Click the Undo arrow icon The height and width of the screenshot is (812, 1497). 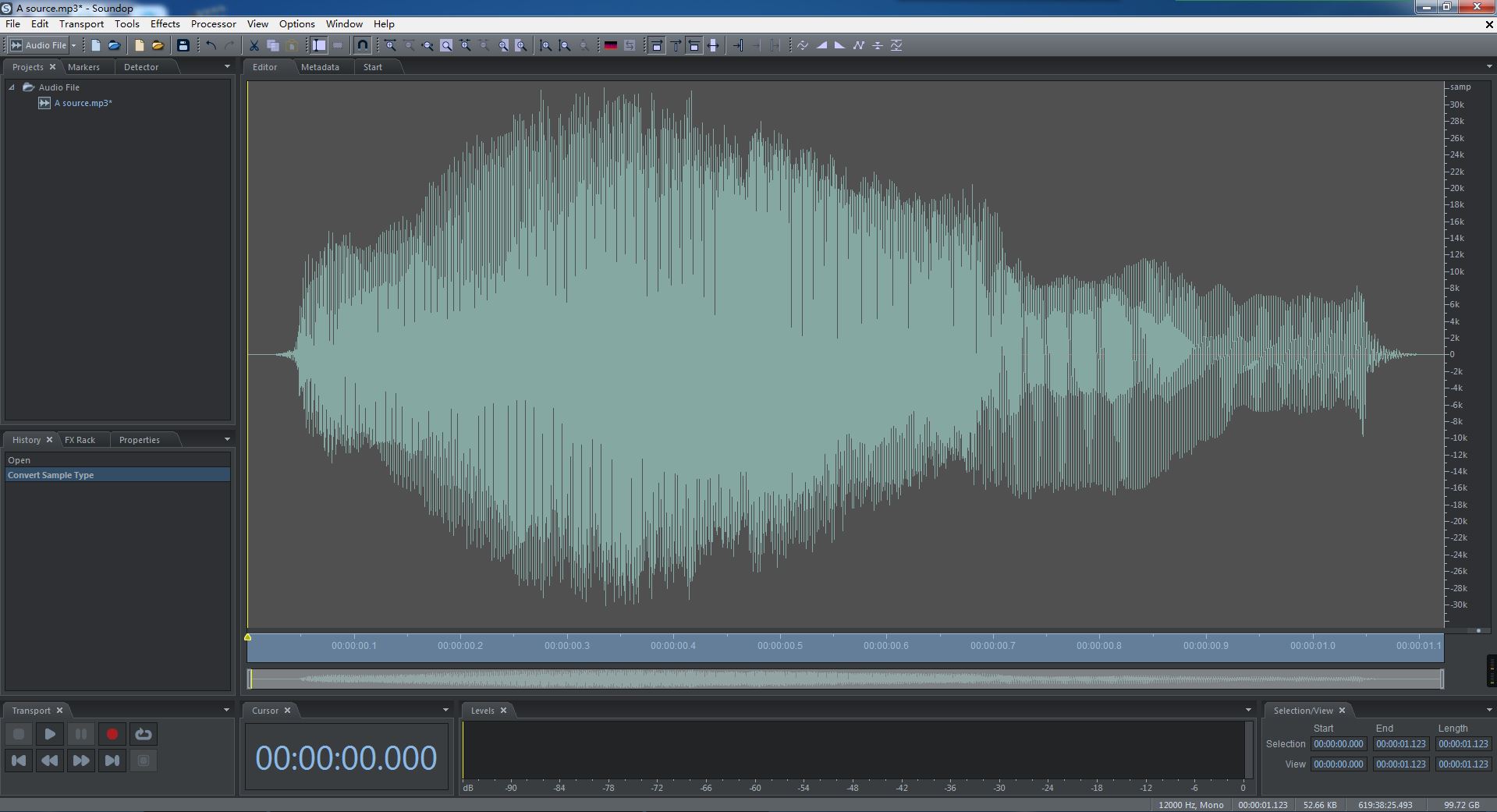click(211, 45)
